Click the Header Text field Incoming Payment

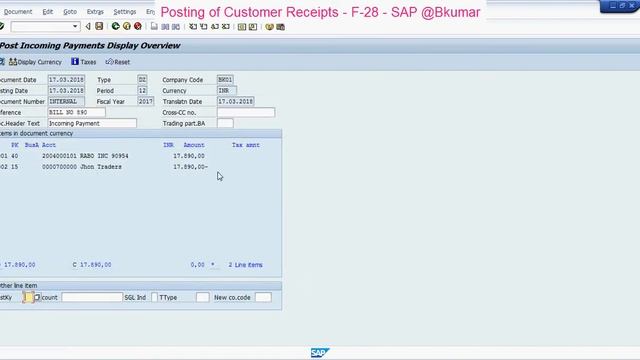click(x=92, y=123)
